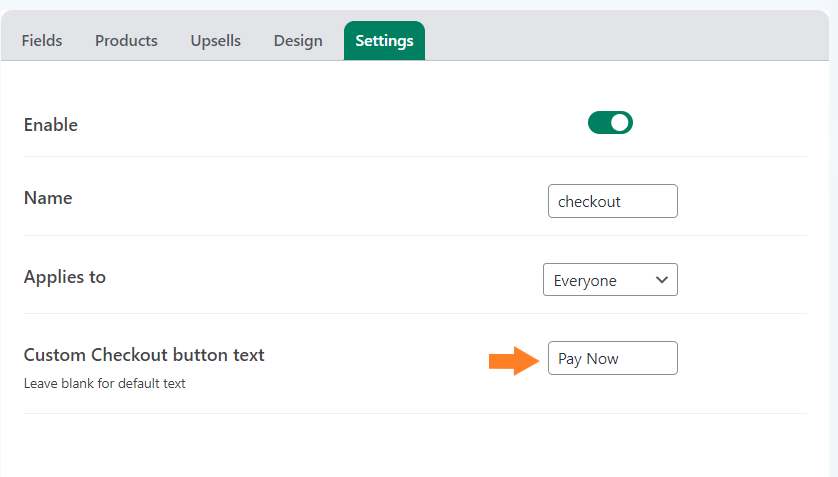
Task: Click the Name setting label
Action: click(48, 198)
